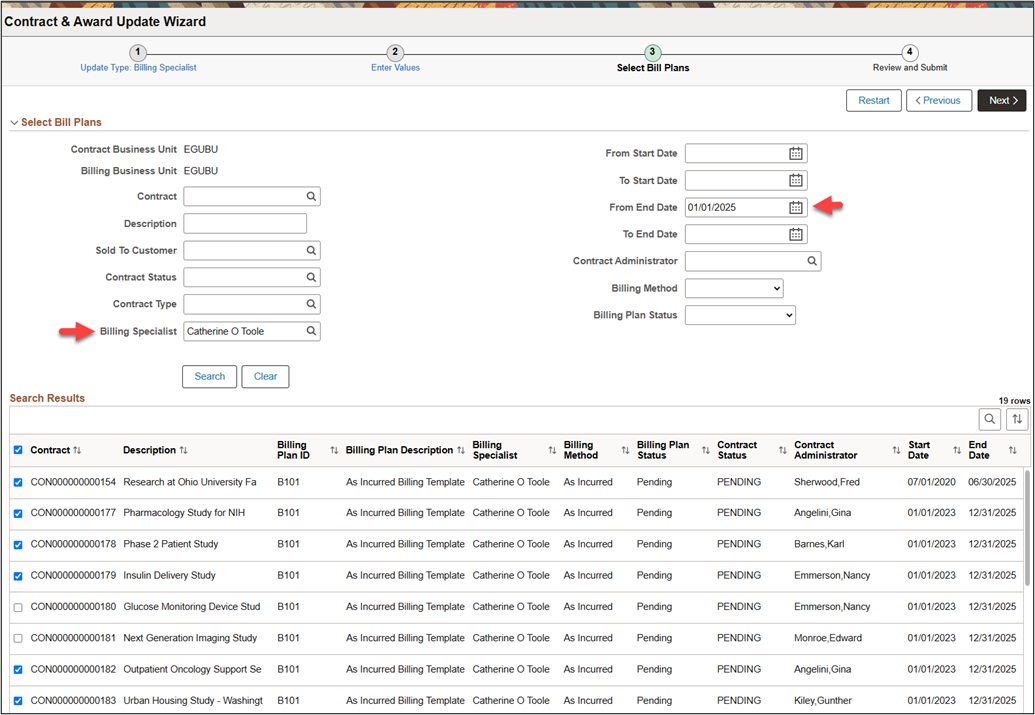Viewport: 1035px width, 715px height.
Task: Click into the Description text field
Action: (245, 224)
